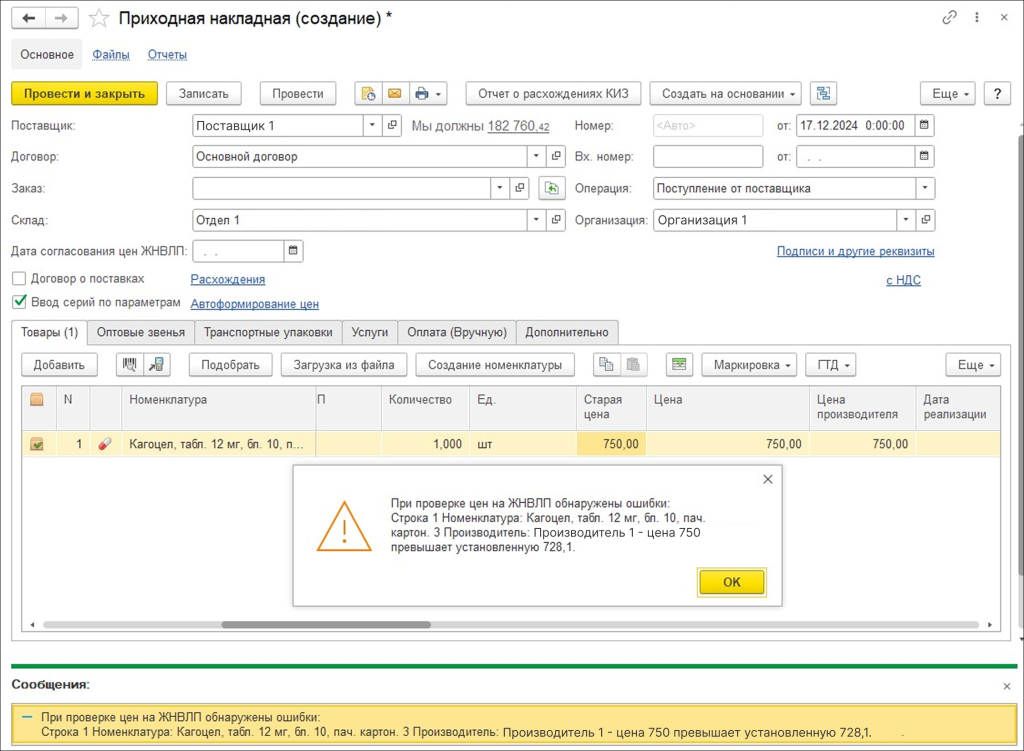Click the printer icon in toolbar
This screenshot has height=751, width=1024.
(x=422, y=93)
